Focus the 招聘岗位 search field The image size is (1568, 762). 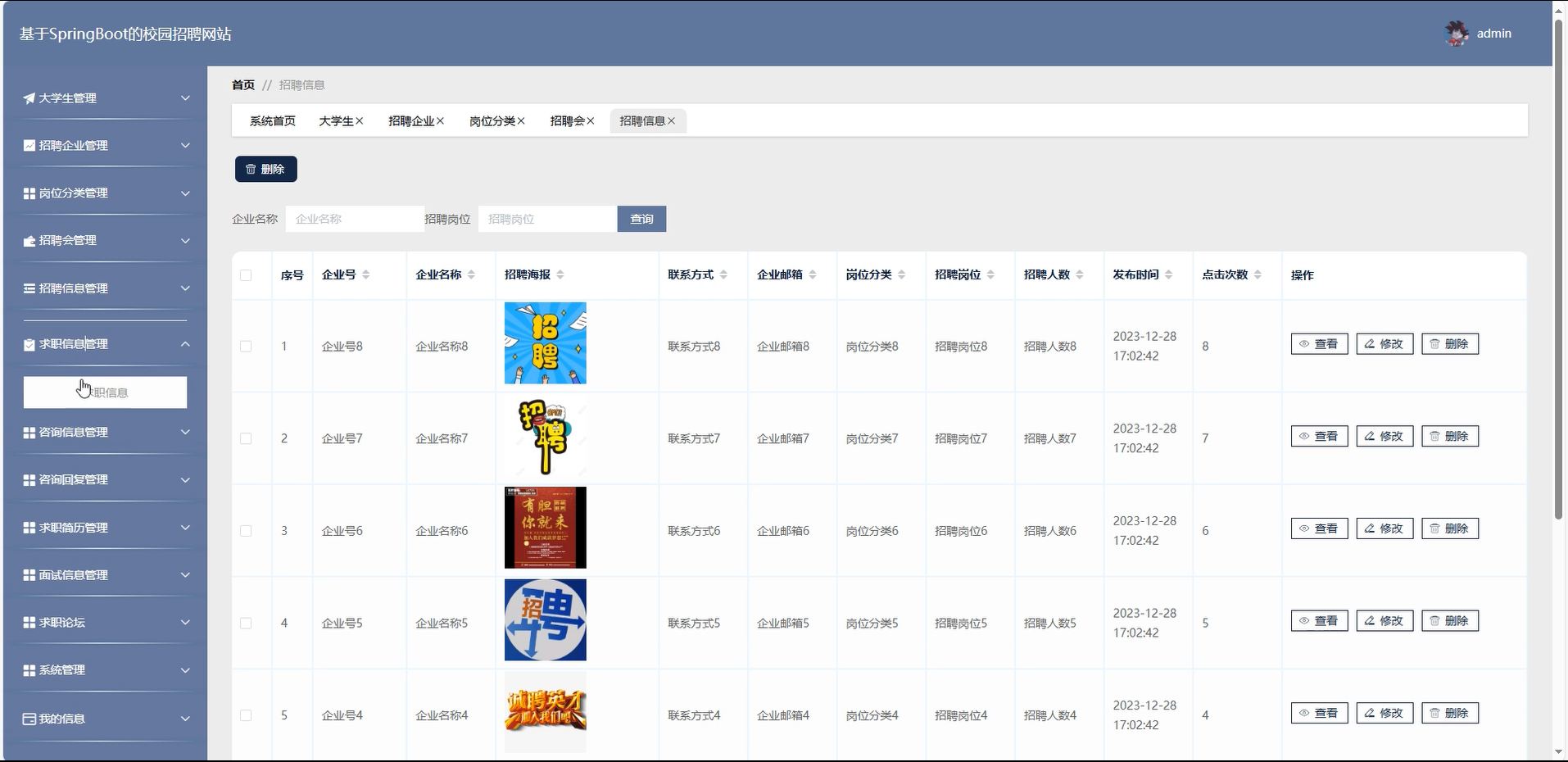tap(547, 219)
